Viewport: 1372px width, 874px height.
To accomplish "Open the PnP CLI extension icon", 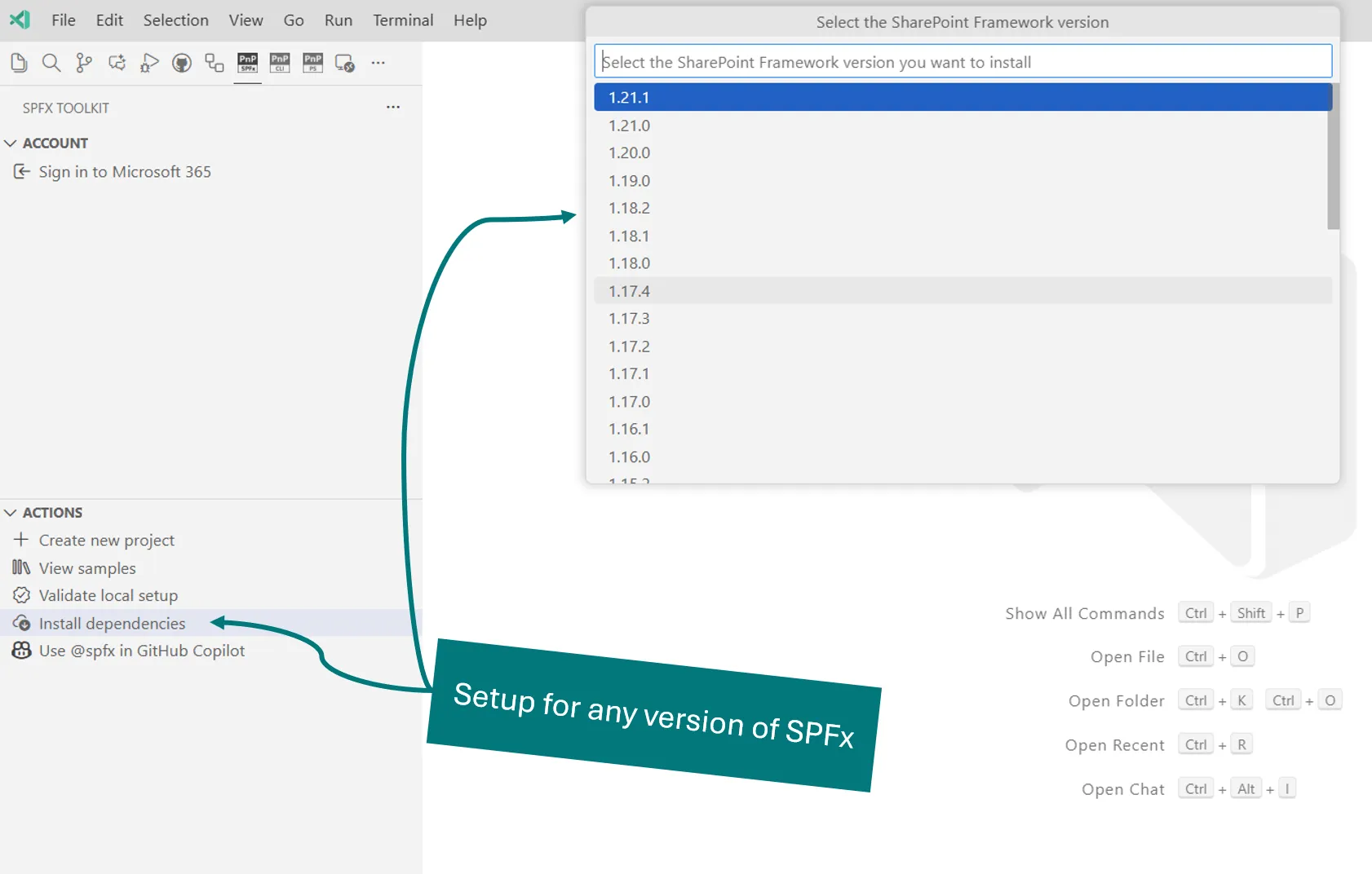I will coord(280,63).
